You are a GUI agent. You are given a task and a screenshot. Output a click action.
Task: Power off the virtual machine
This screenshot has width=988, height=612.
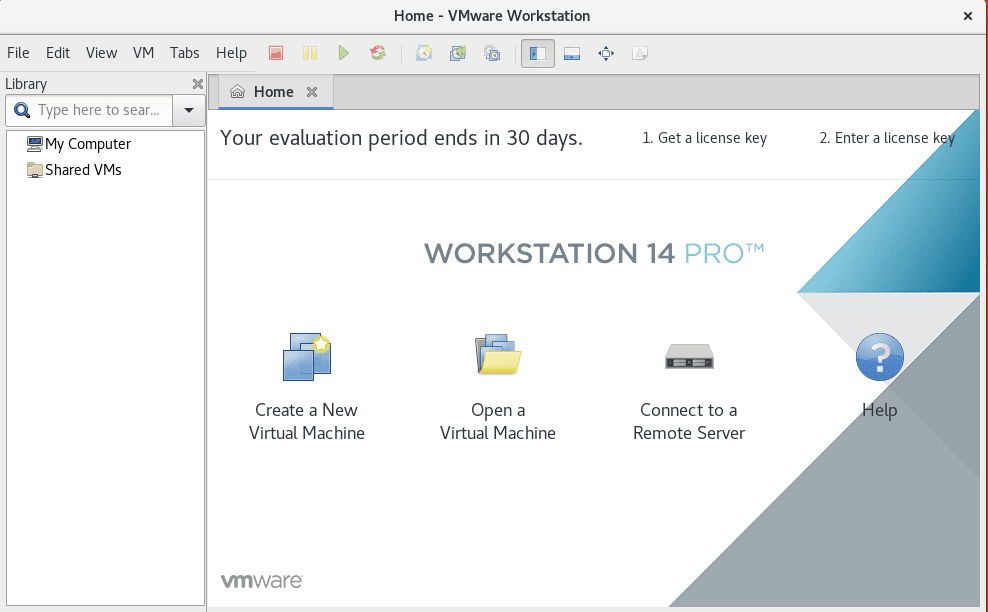click(x=275, y=53)
